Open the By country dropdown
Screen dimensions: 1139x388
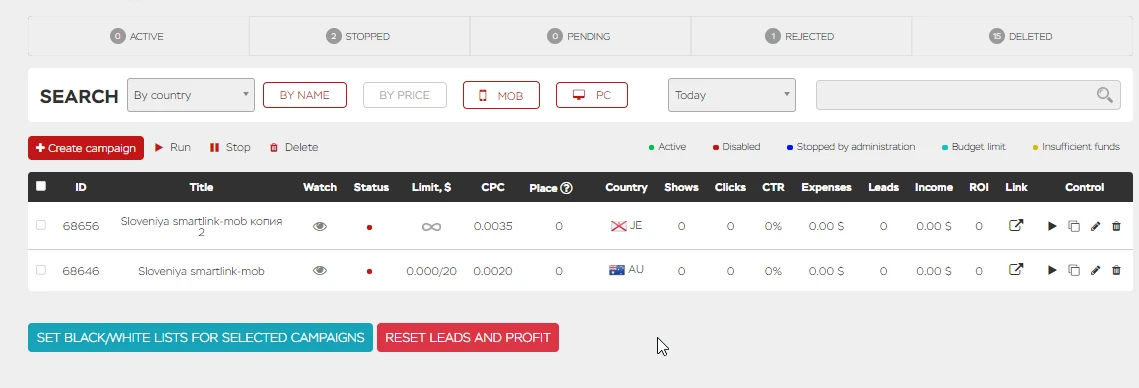(191, 95)
